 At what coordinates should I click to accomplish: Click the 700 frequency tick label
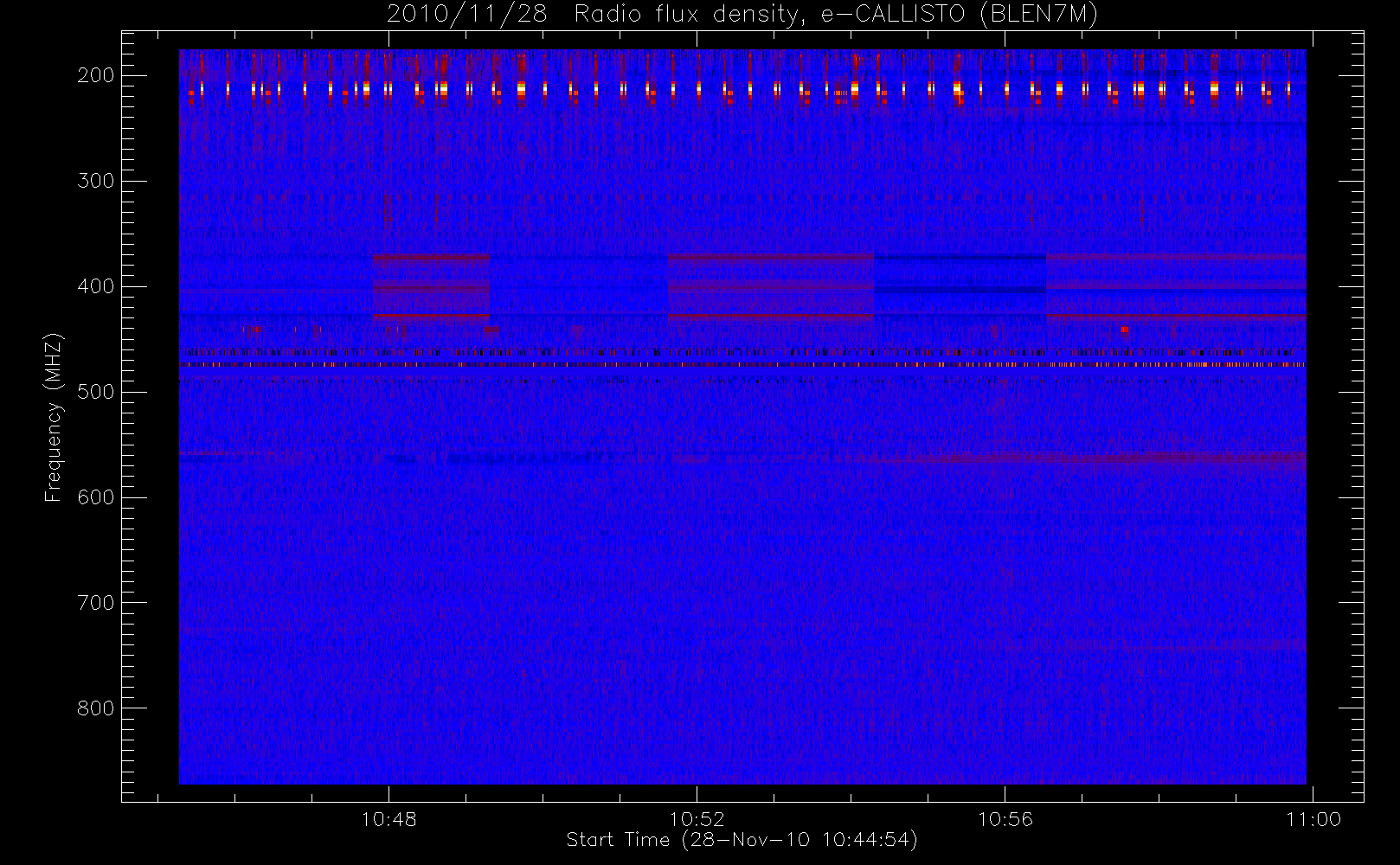[96, 603]
